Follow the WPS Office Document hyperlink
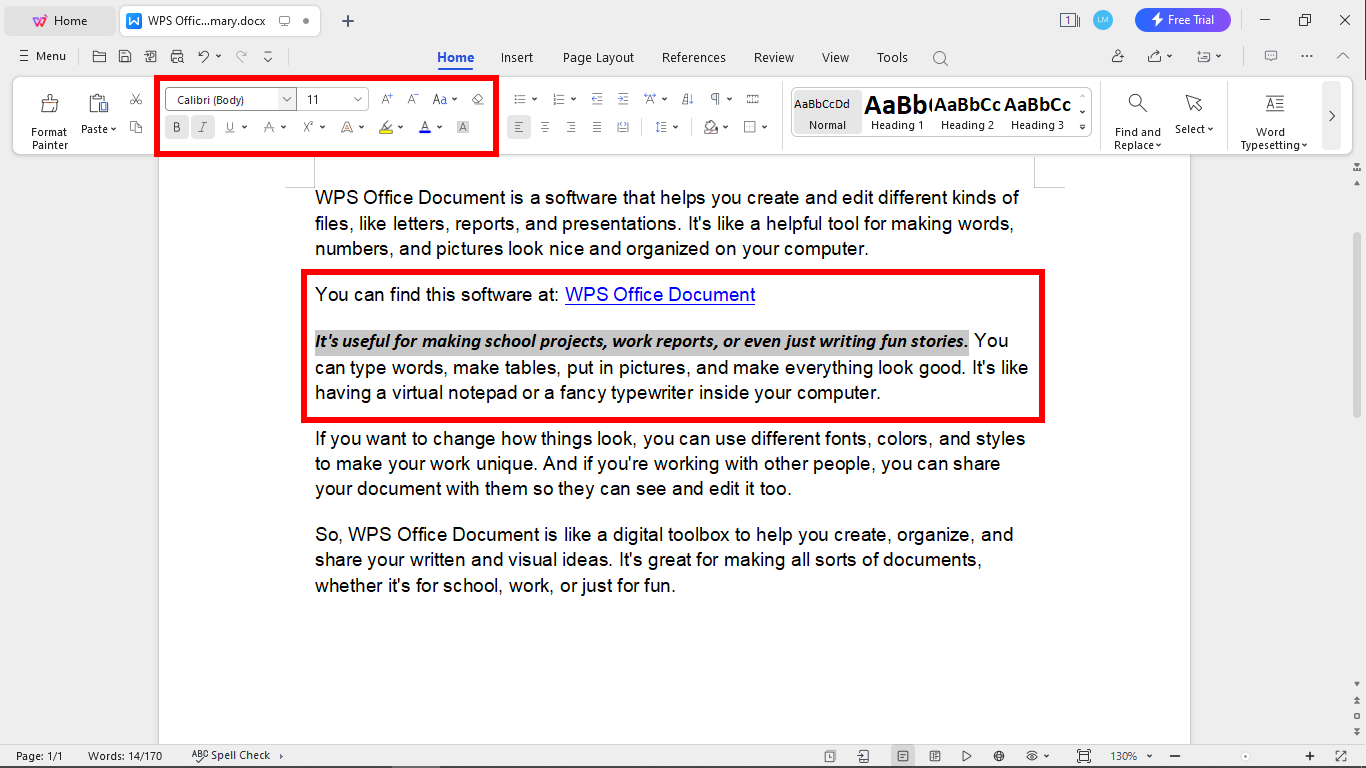Viewport: 1366px width, 768px height. [x=660, y=294]
